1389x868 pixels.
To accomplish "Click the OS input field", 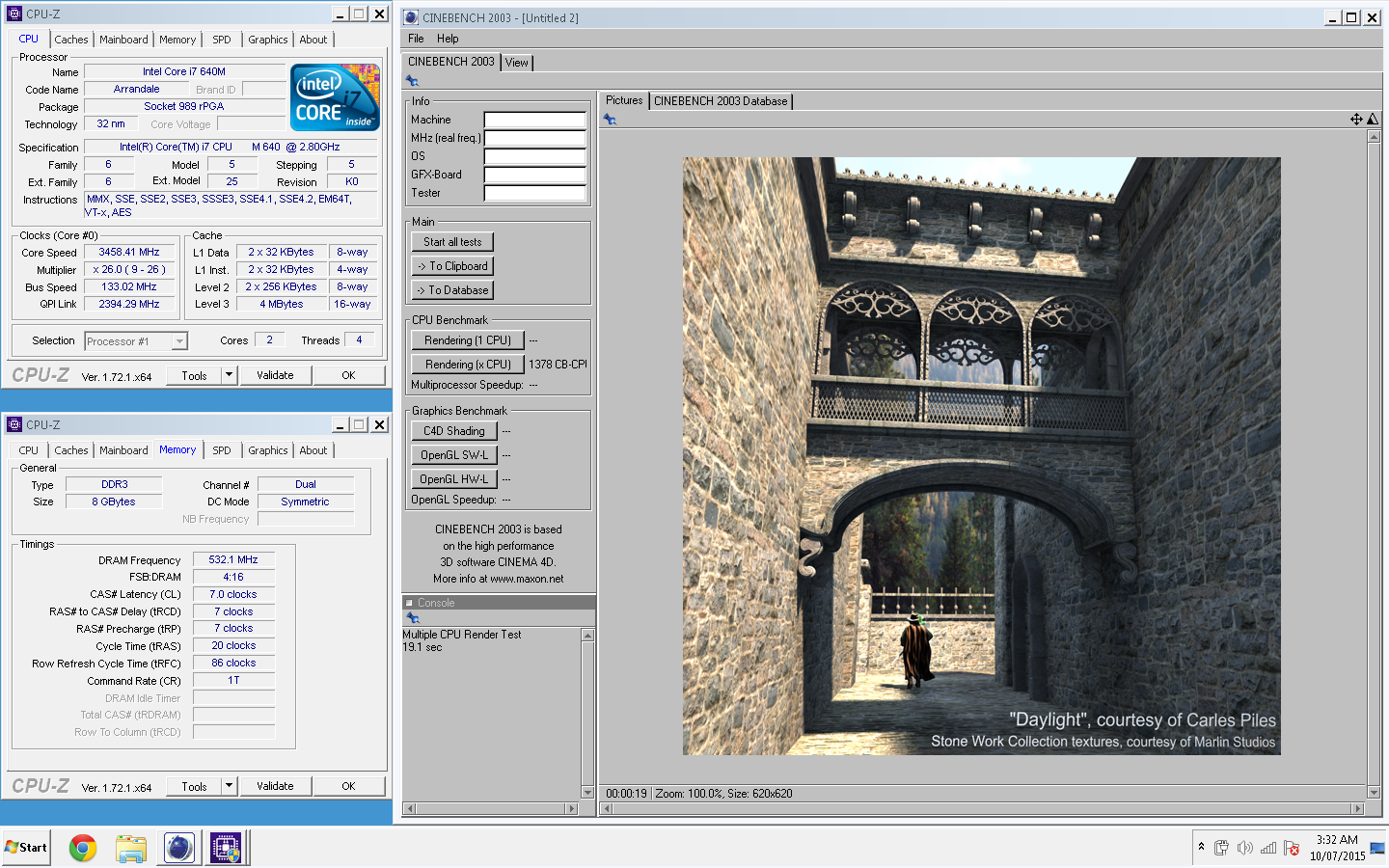I will [535, 157].
